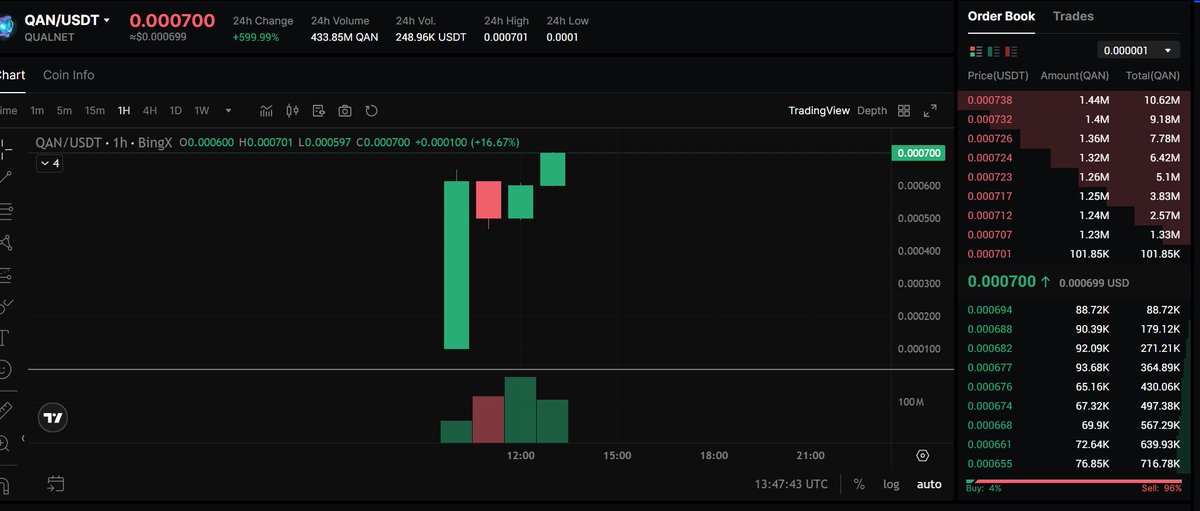The image size is (1200, 511).
Task: Collapse the drawing toolbar with side arrow
Action: tap(23, 439)
